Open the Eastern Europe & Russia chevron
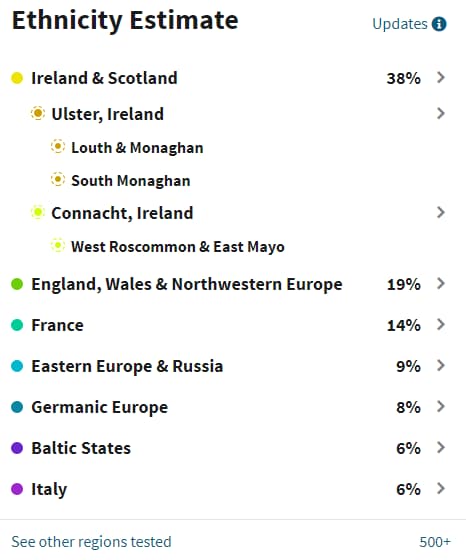 (x=441, y=366)
